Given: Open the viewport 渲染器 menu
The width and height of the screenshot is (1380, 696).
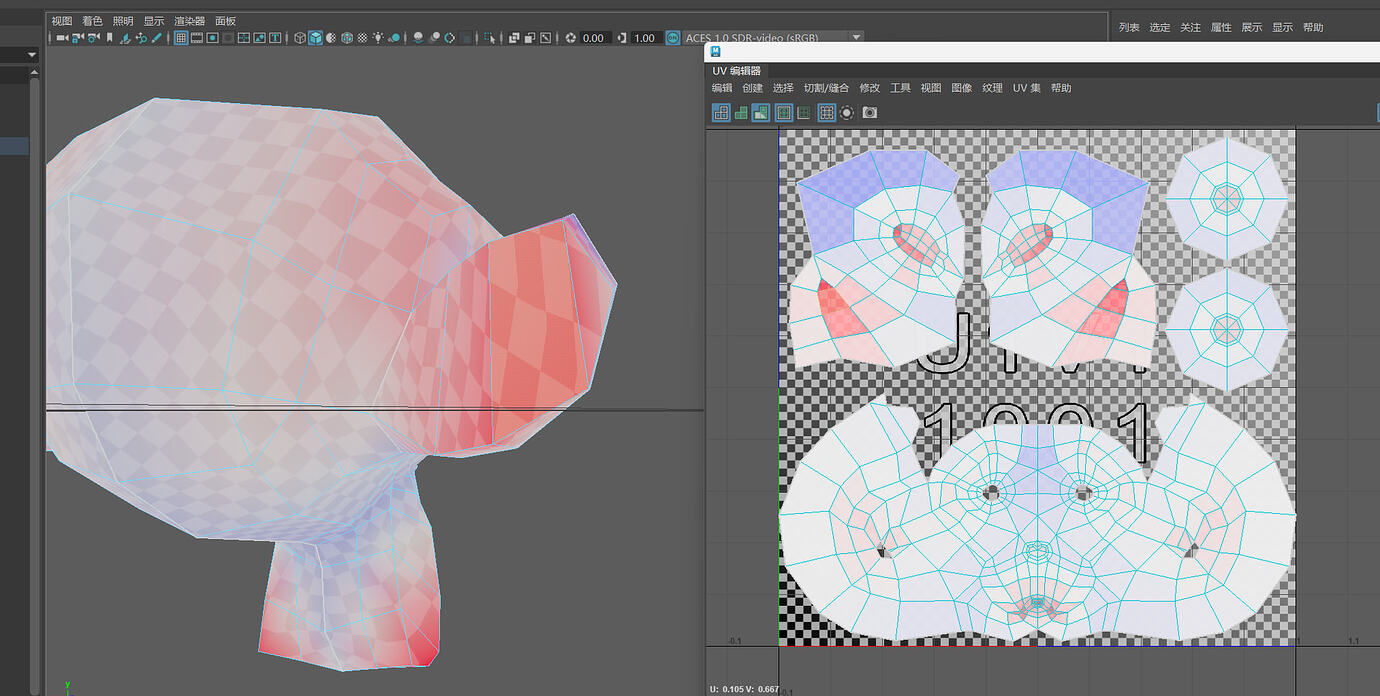Looking at the screenshot, I should [189, 21].
